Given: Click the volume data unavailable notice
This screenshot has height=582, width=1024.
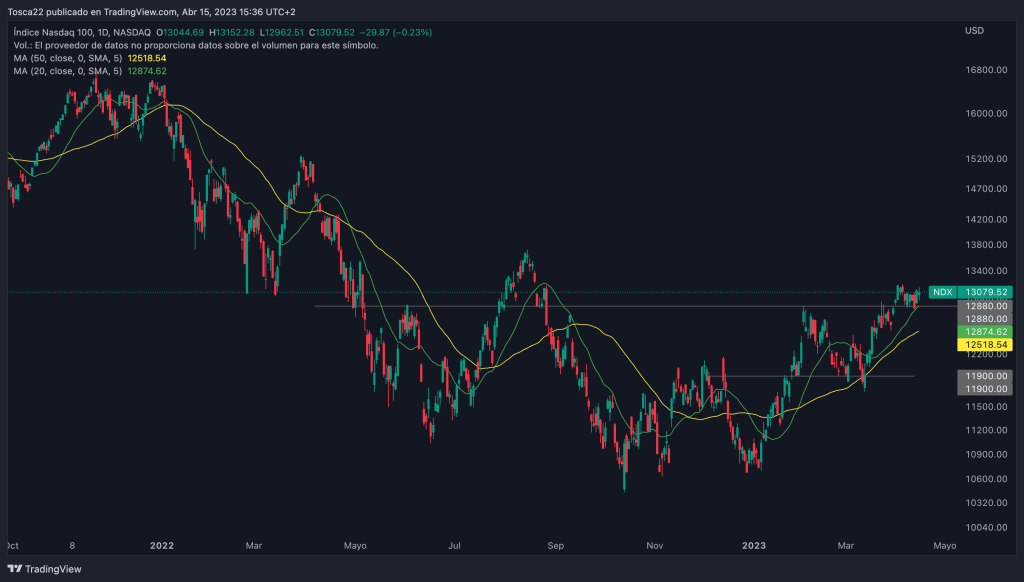Looking at the screenshot, I should tap(196, 45).
